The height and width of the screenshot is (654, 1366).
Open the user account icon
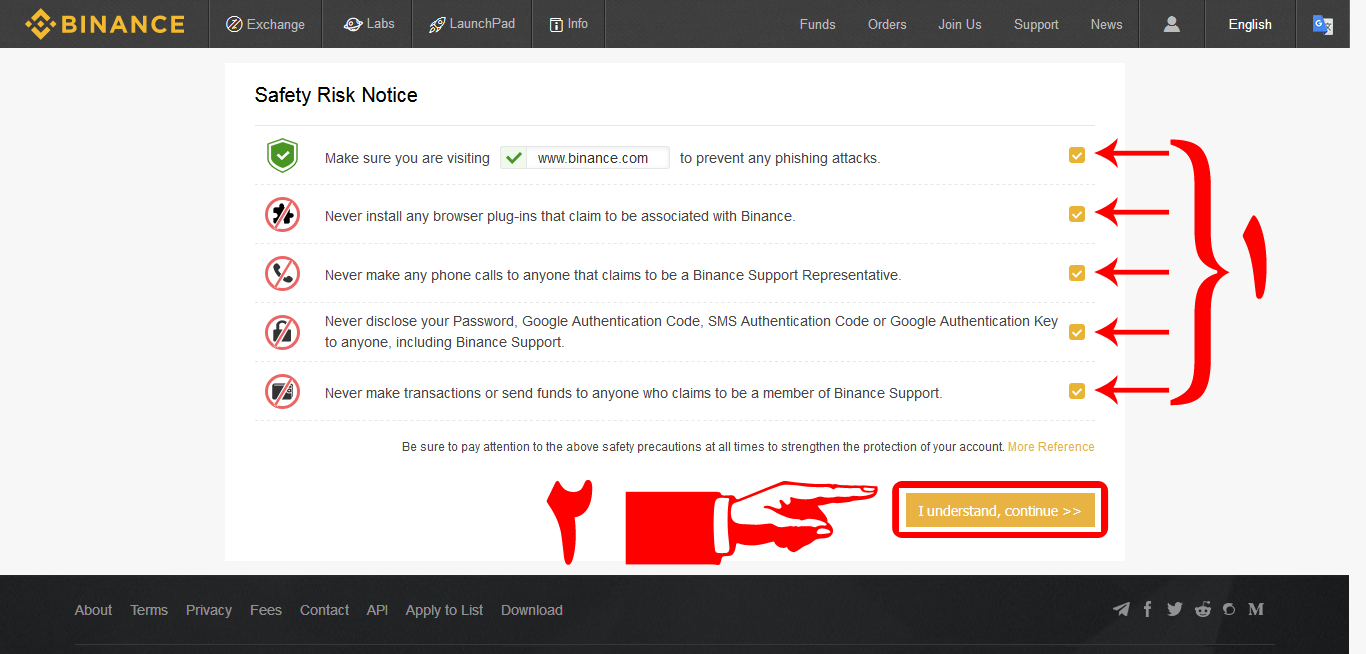click(x=1172, y=24)
